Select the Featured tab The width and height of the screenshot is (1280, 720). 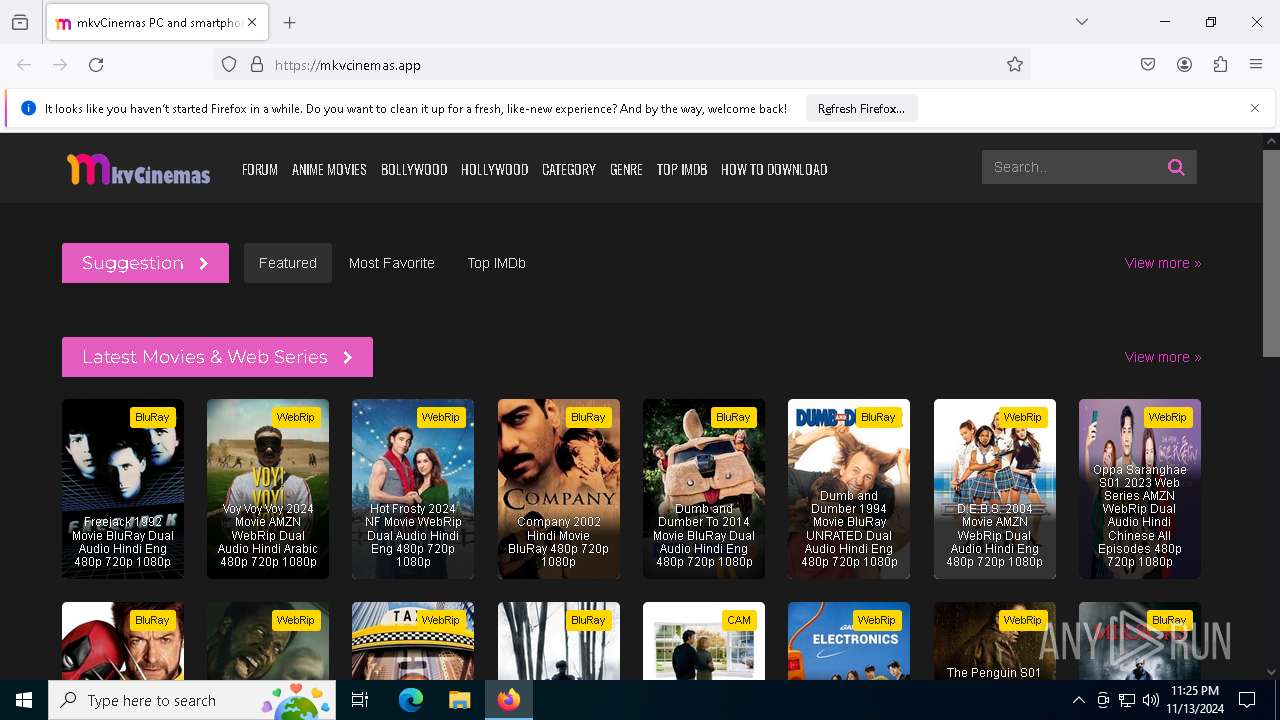pyautogui.click(x=288, y=263)
